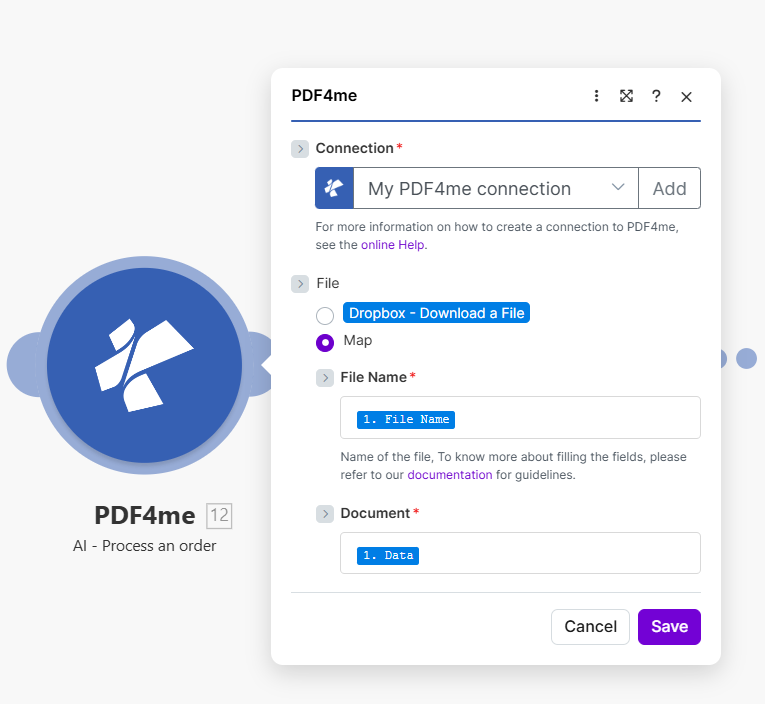Open the three-dot options menu in PDF4me dialog
765x704 pixels.
(x=596, y=96)
